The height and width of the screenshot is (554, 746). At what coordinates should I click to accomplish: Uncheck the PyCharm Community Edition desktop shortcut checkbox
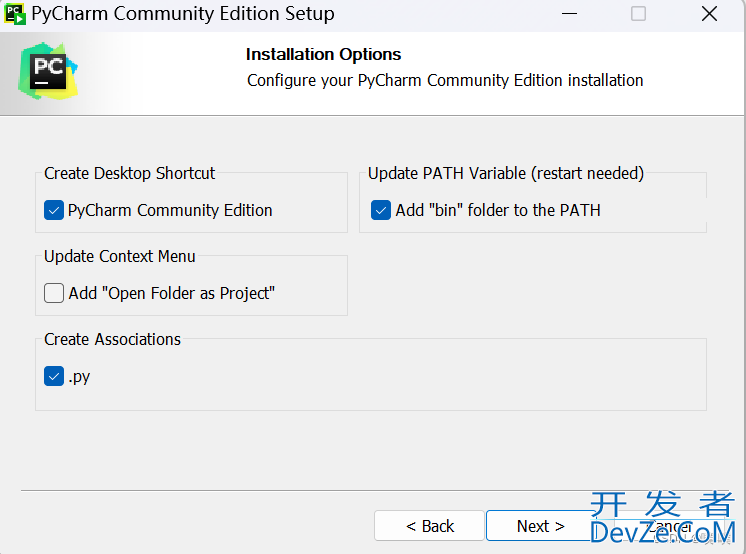54,210
